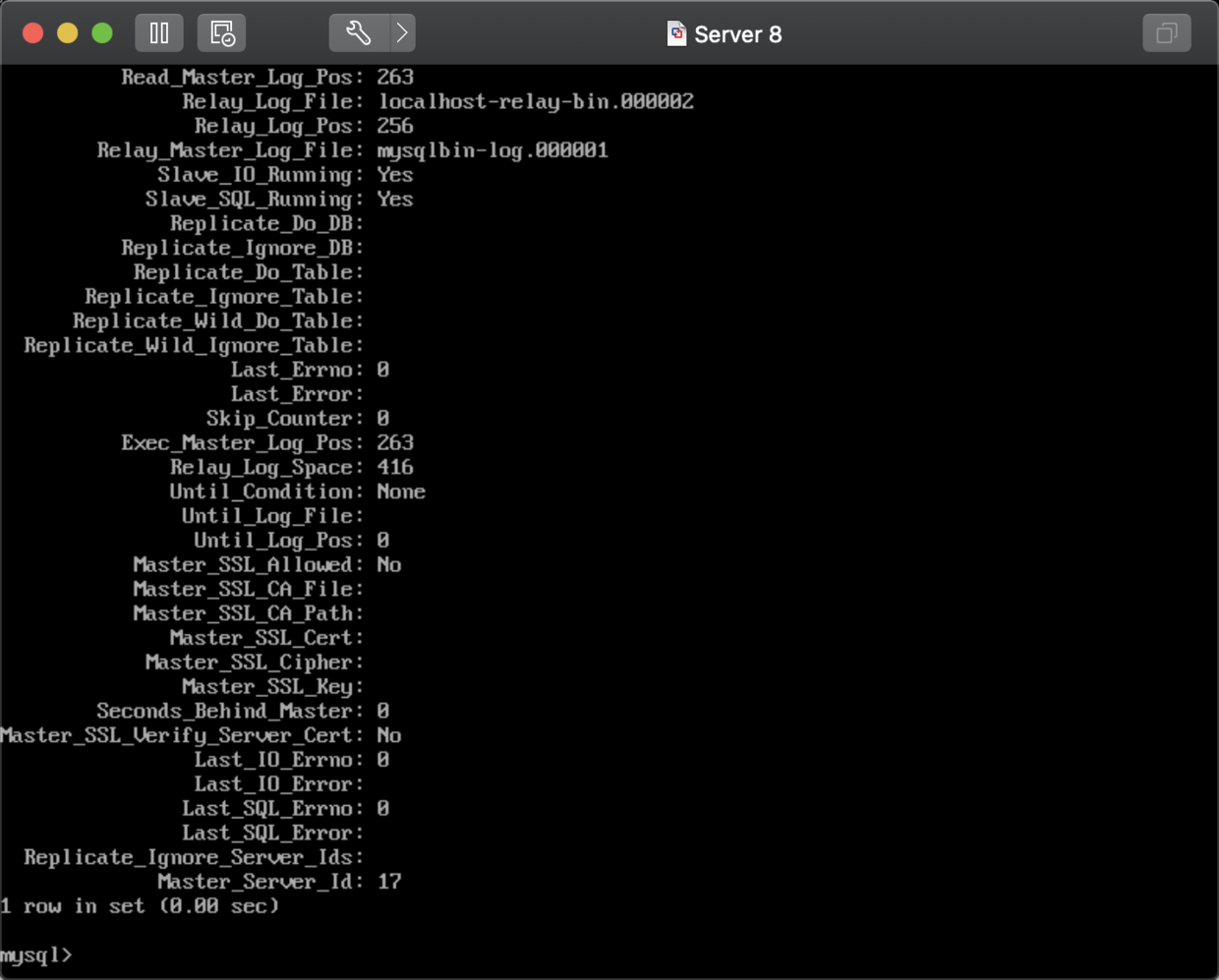Click the Master_SSL_Allowed label
The height and width of the screenshot is (980, 1219).
tap(248, 565)
